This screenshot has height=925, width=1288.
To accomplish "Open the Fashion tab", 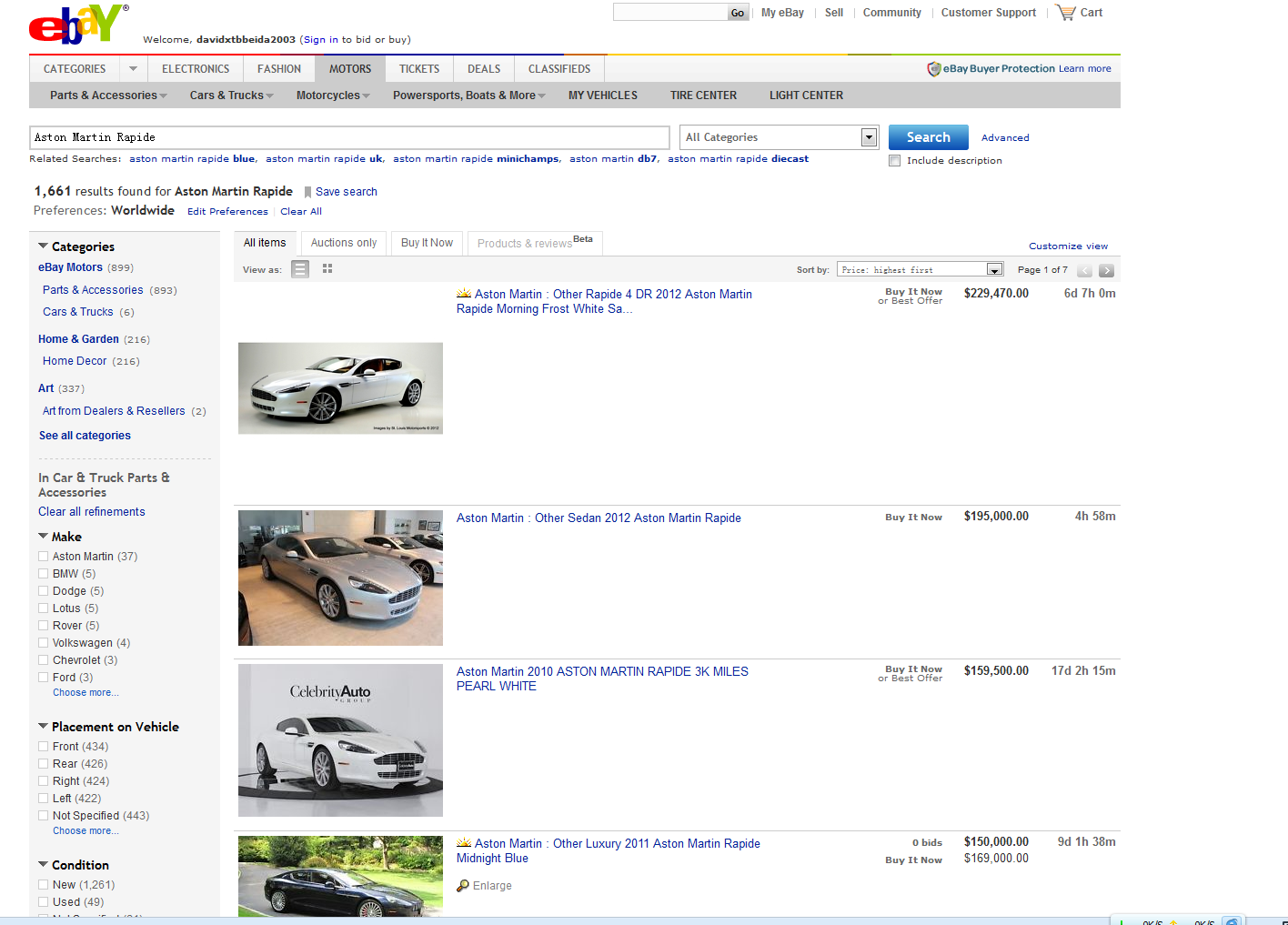I will [279, 69].
